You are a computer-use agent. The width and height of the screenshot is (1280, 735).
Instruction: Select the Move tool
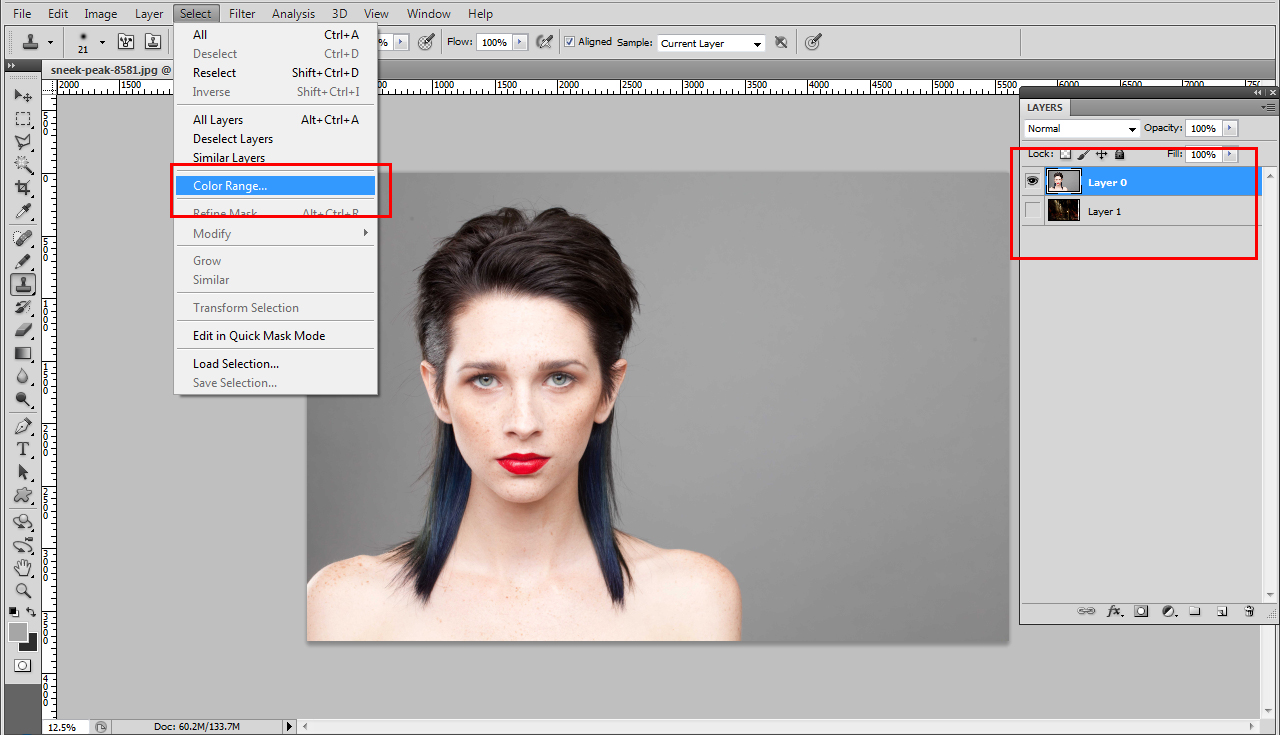[22, 95]
